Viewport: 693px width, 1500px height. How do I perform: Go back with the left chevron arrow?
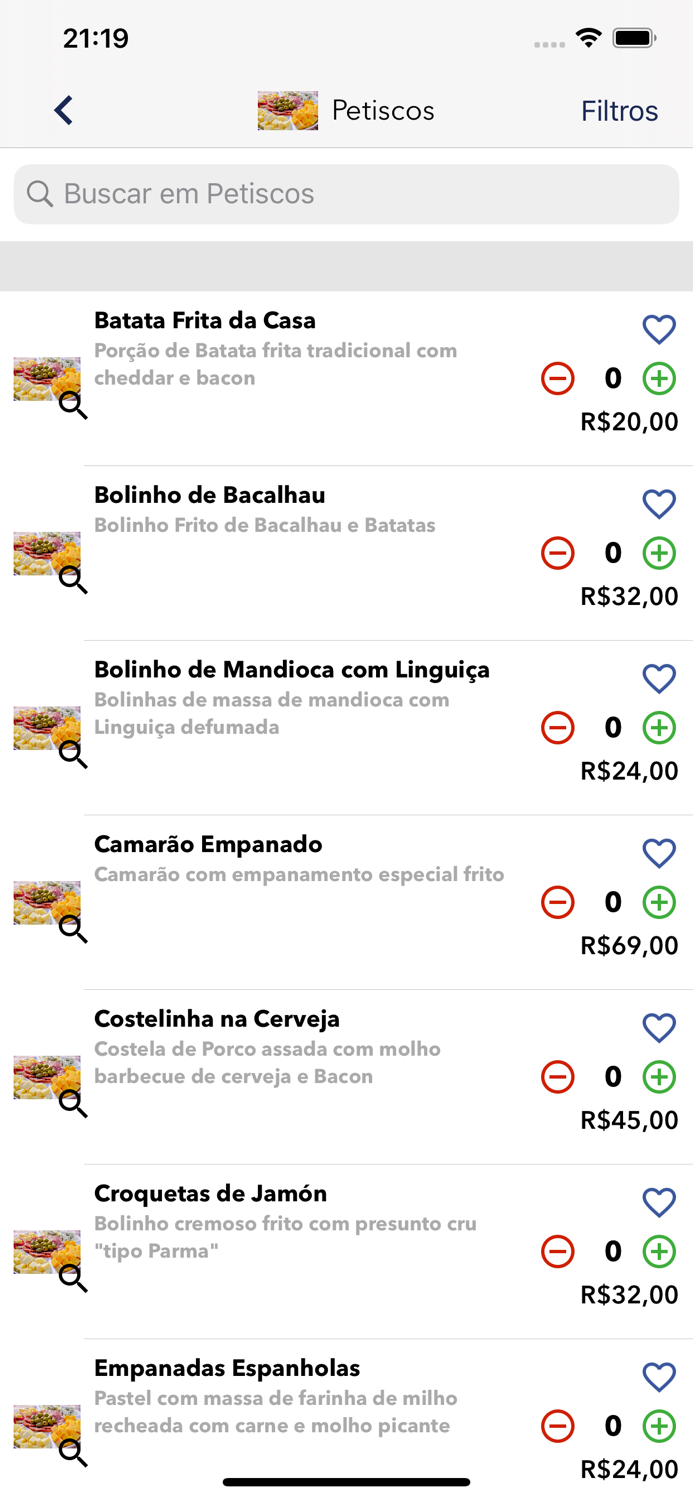pyautogui.click(x=62, y=110)
